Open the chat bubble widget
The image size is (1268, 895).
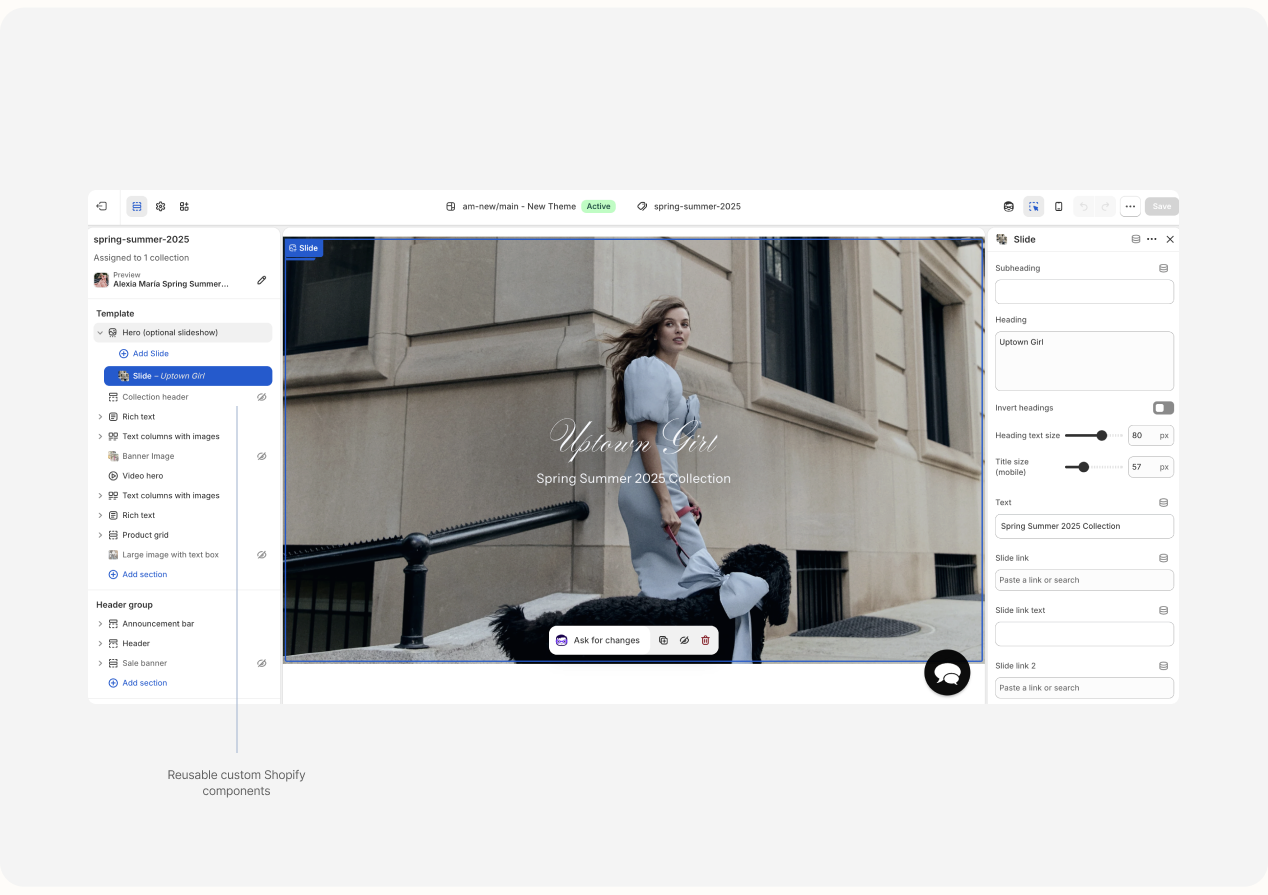pyautogui.click(x=947, y=672)
